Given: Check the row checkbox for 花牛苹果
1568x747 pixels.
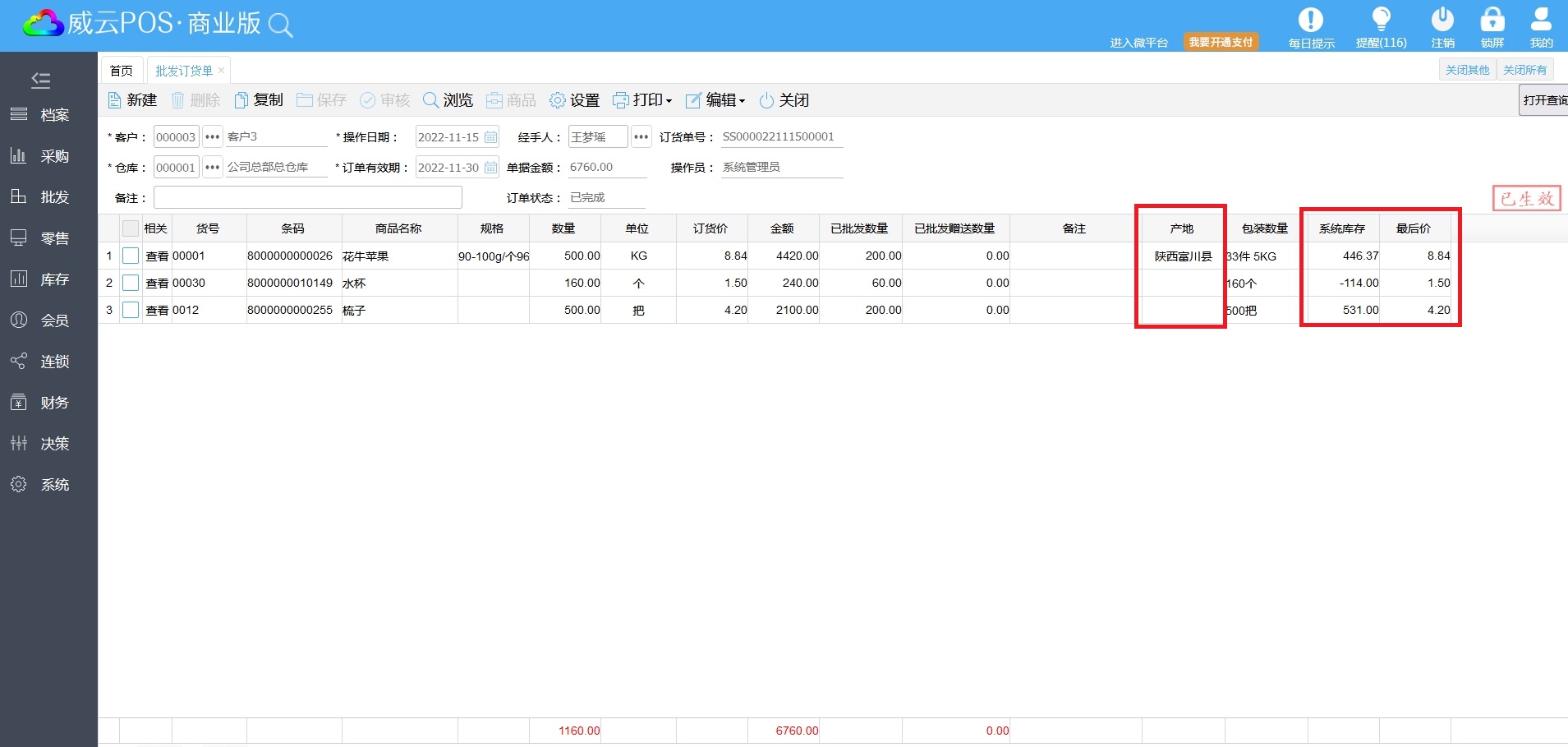Looking at the screenshot, I should point(131,256).
